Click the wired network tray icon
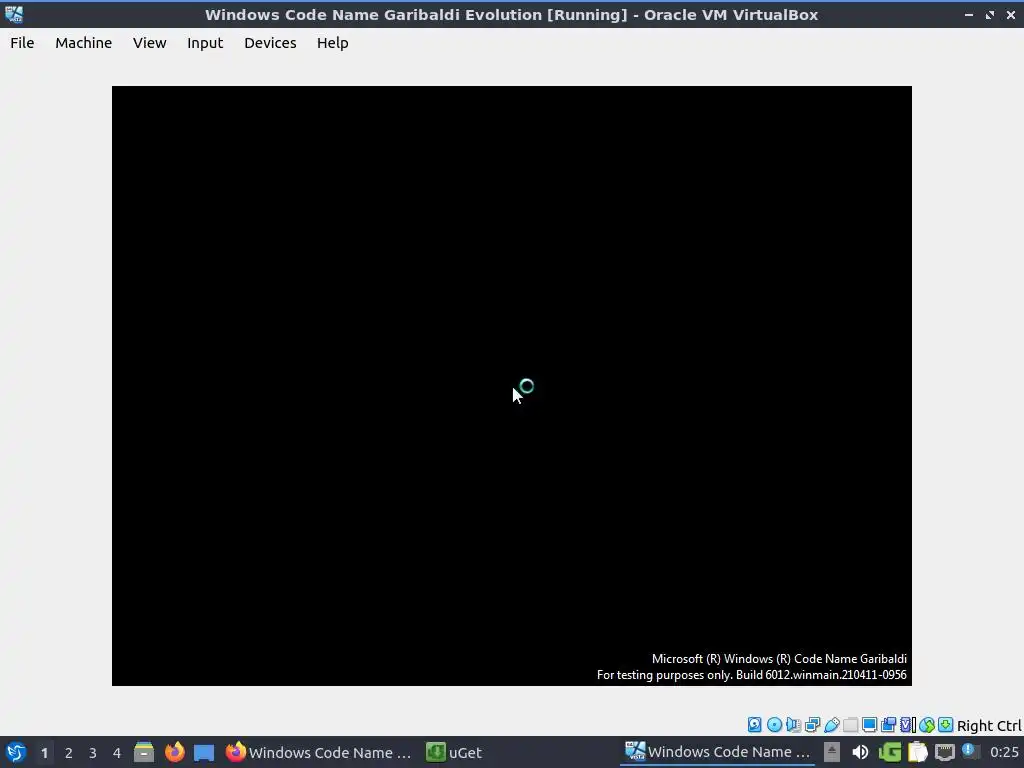 [x=945, y=752]
